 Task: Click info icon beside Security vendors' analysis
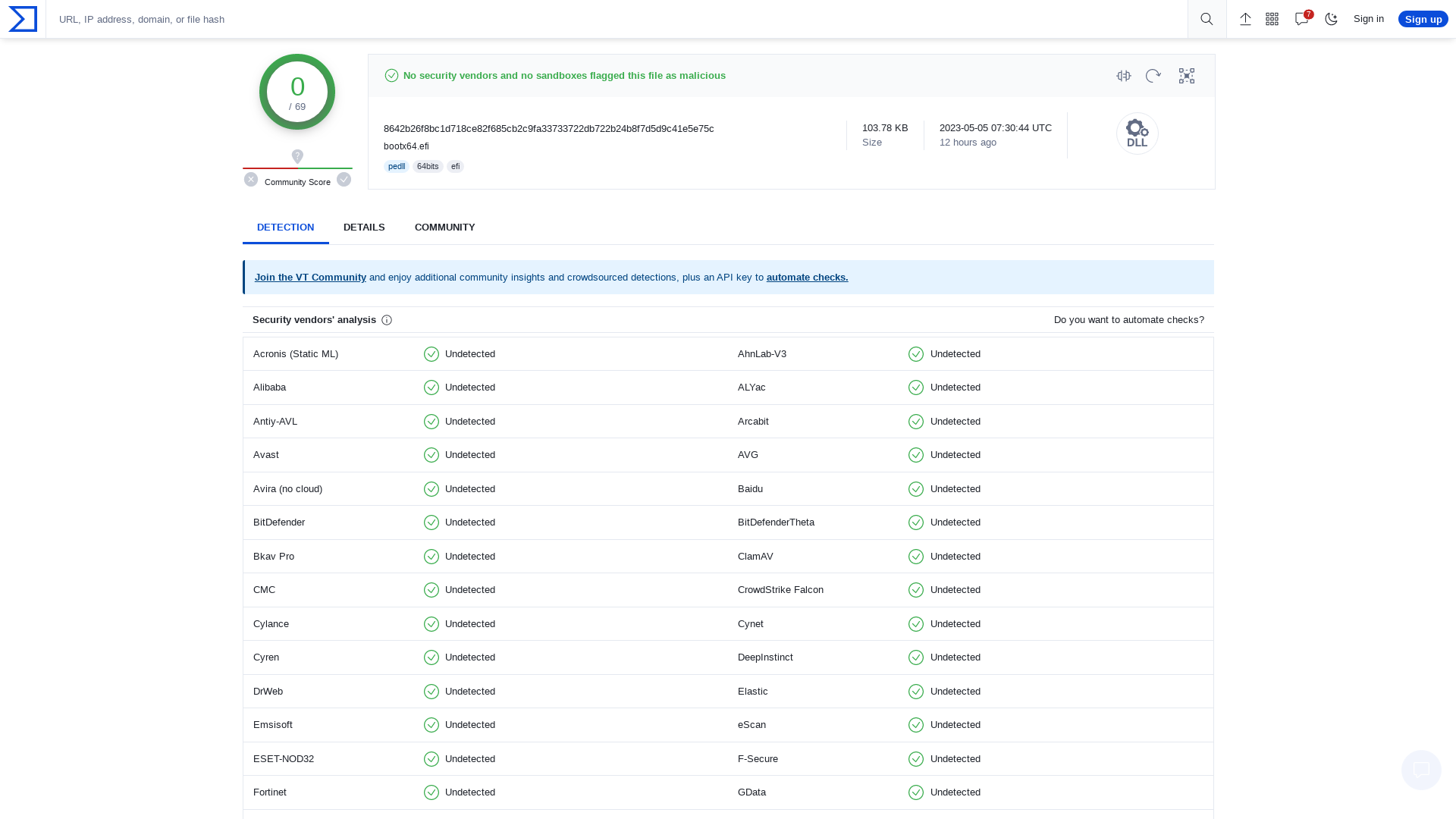[x=387, y=320]
